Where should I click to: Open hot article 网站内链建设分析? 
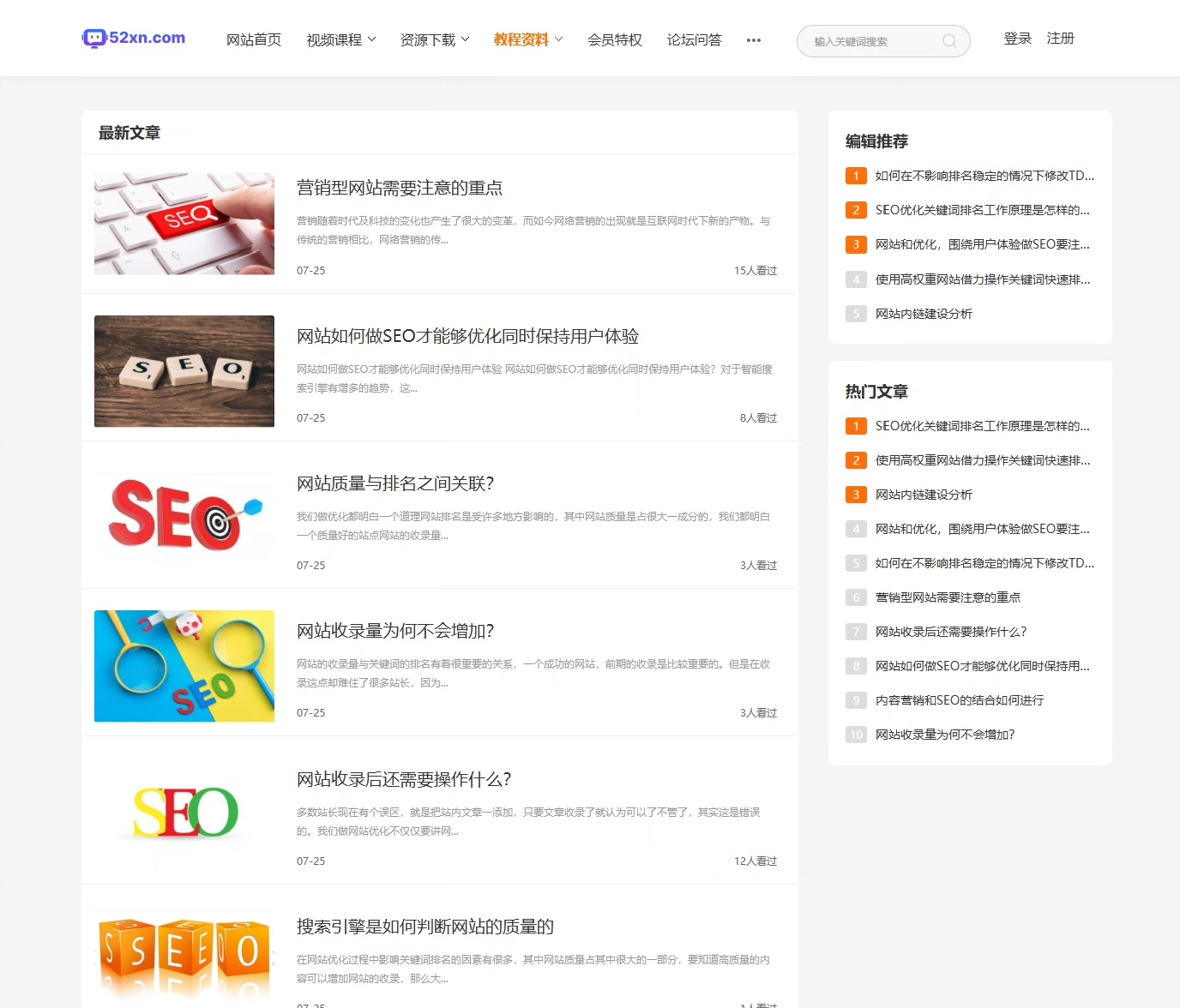(x=927, y=495)
